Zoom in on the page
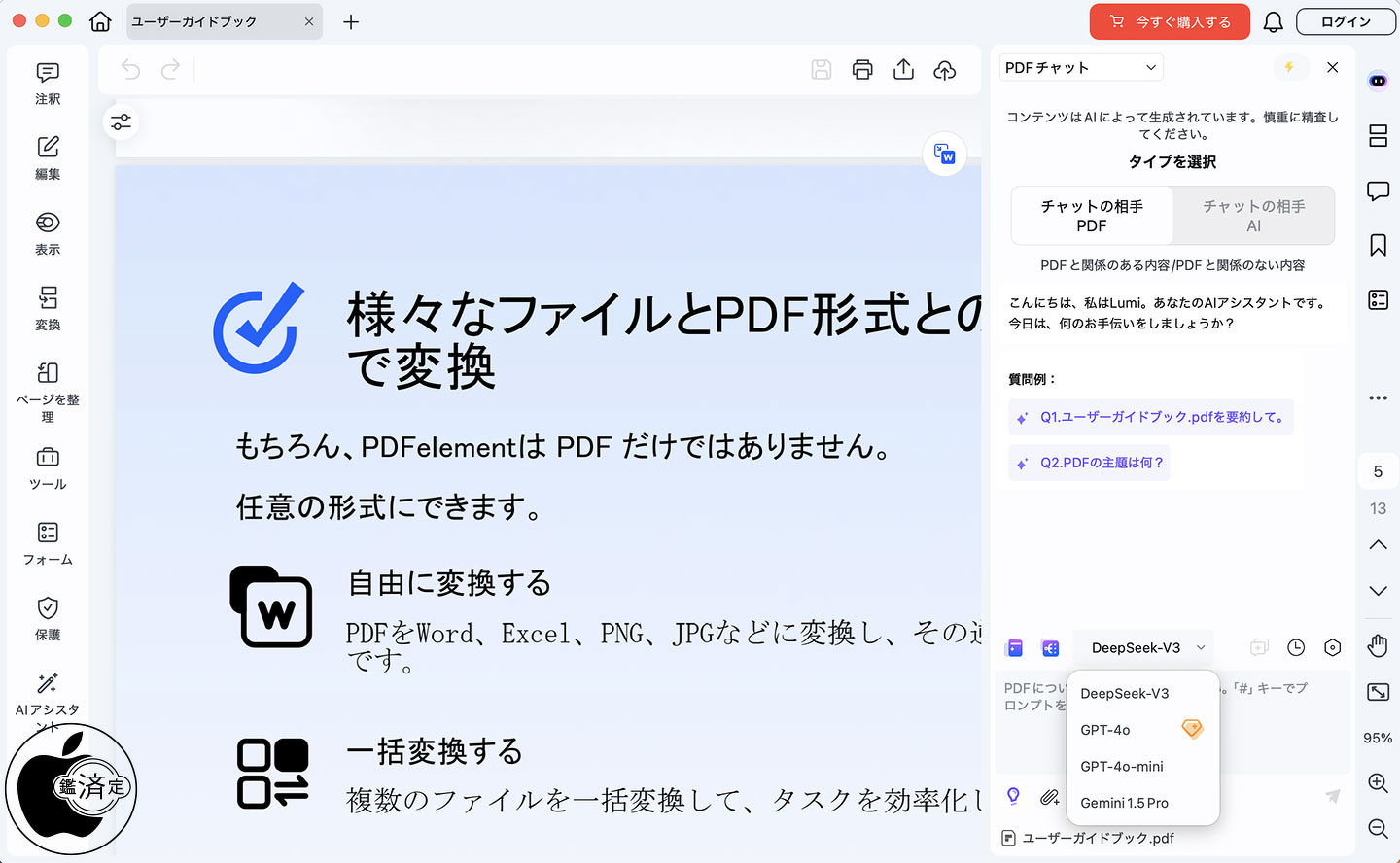 [1378, 783]
